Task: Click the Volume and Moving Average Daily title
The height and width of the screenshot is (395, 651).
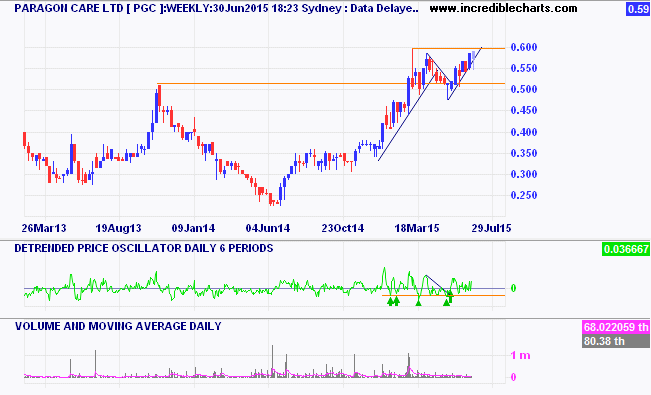Action: pos(118,326)
